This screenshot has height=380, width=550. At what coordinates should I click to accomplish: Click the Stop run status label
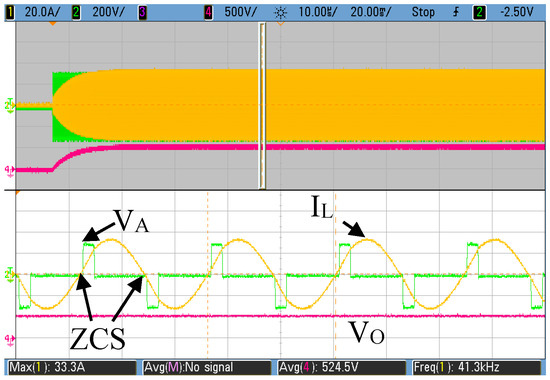(x=423, y=13)
